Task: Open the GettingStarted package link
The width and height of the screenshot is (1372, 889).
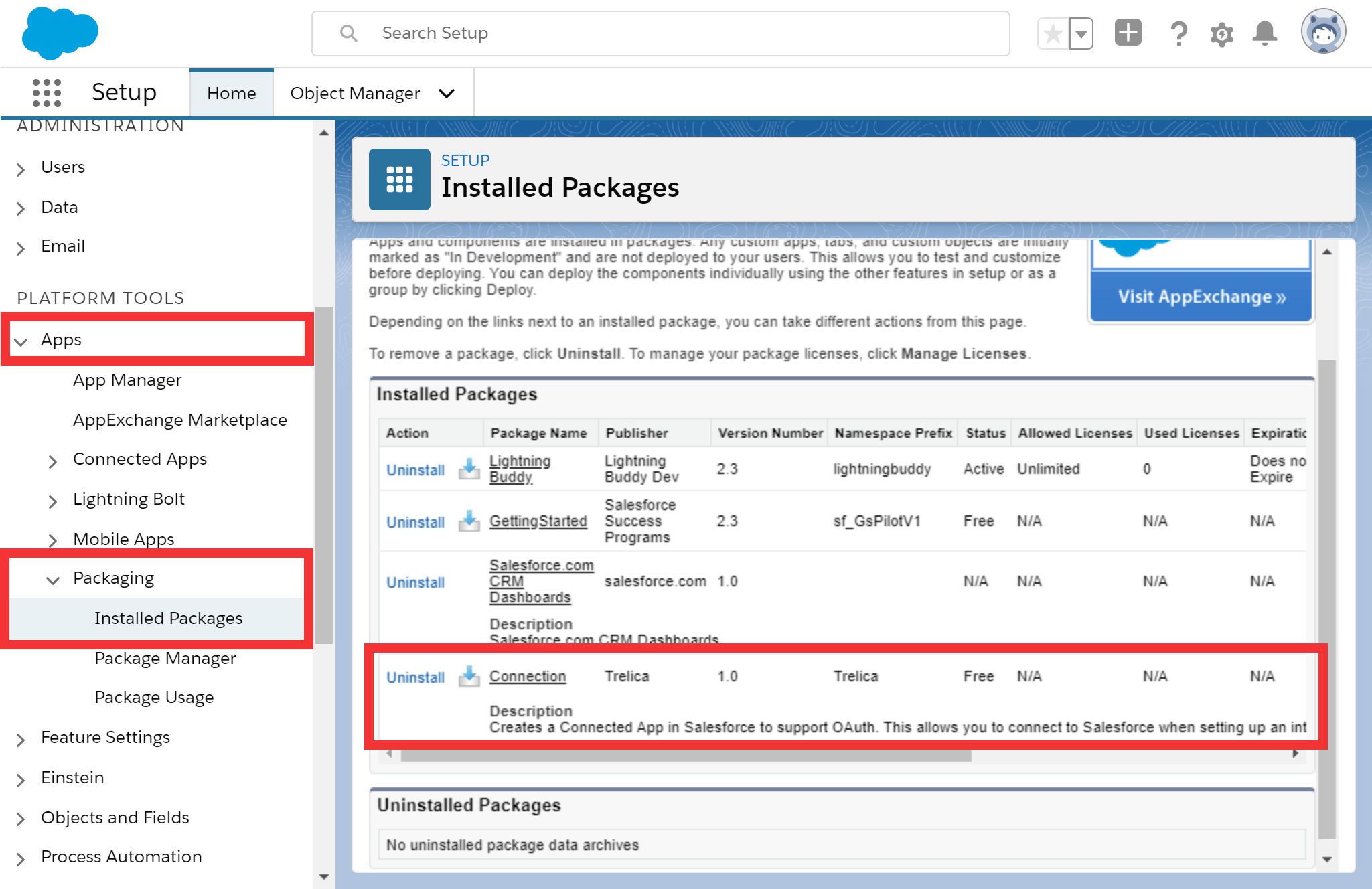Action: [x=538, y=521]
